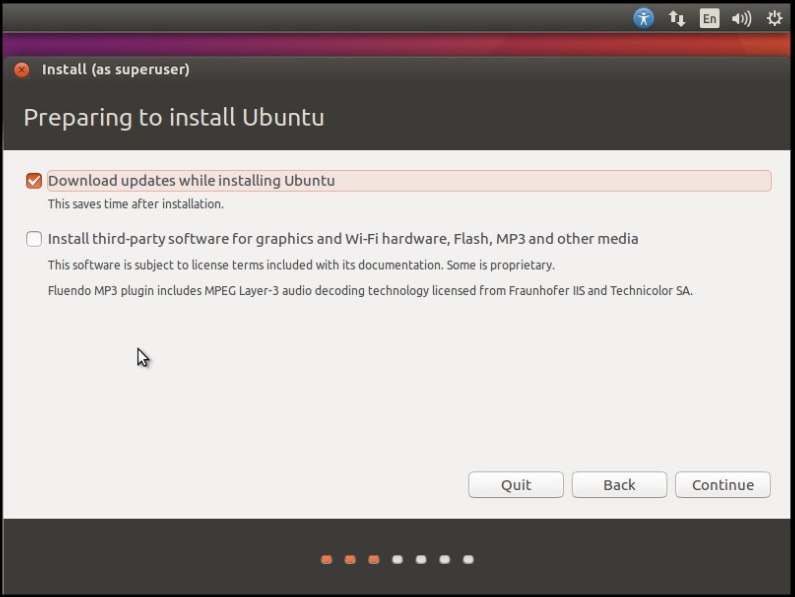Enable Install third-party software checkbox
The width and height of the screenshot is (795, 597).
click(34, 239)
